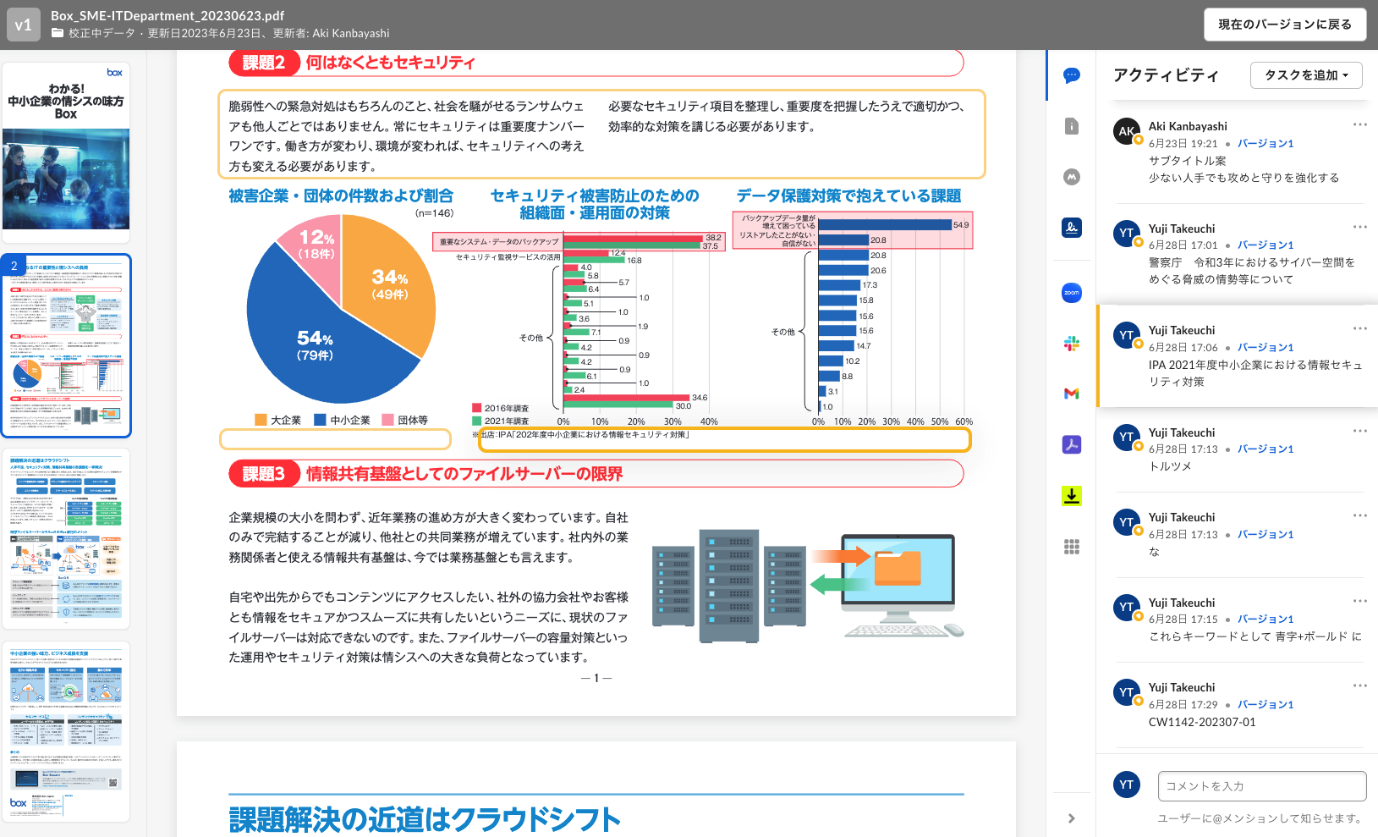Image resolution: width=1378 pixels, height=837 pixels.
Task: Open options menu for the トルツメ comment
Action: point(1359,431)
